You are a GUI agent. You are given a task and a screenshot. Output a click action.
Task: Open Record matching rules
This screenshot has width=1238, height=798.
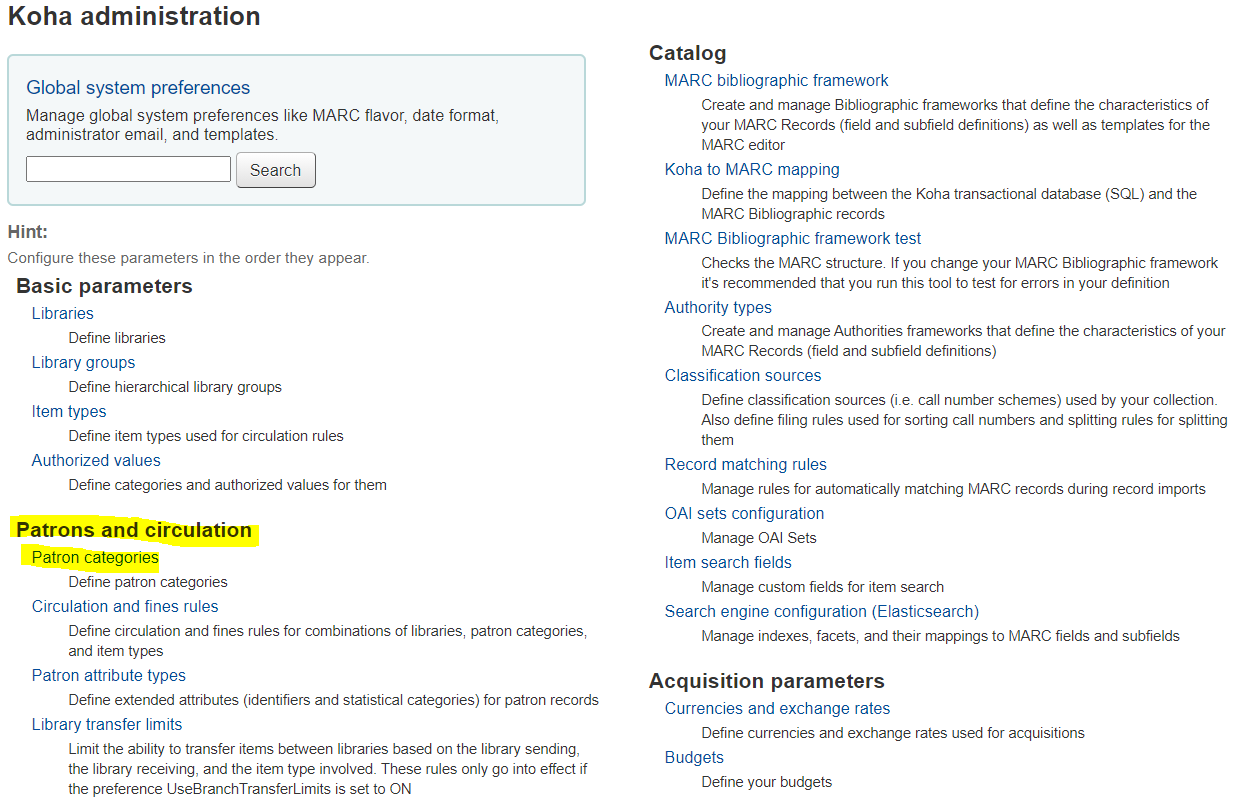746,464
